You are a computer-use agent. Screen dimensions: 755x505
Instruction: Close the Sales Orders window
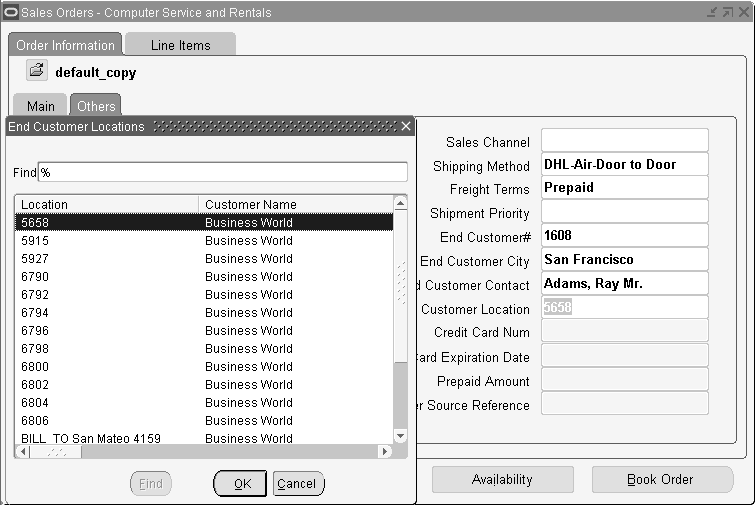[x=744, y=12]
